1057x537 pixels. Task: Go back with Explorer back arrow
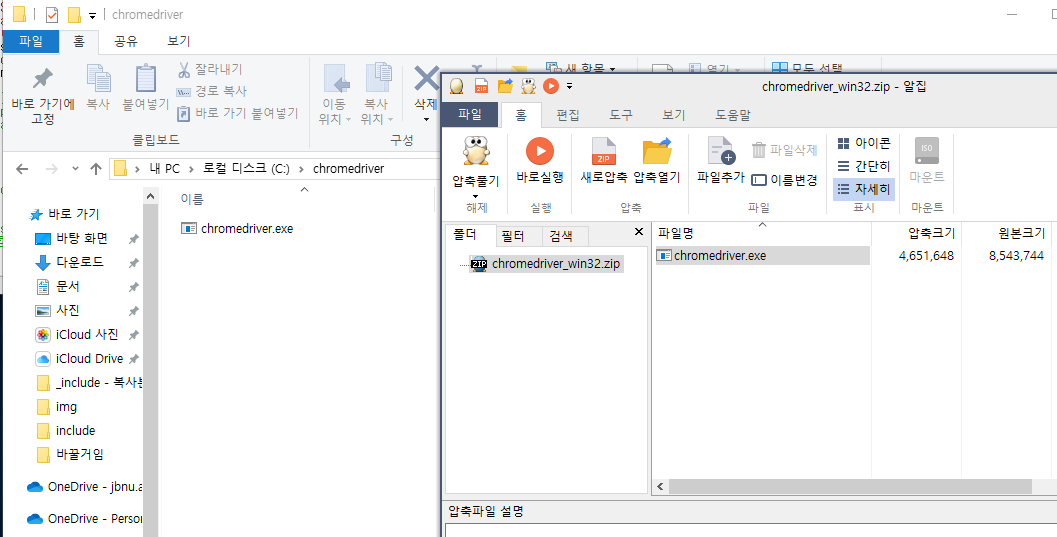[x=22, y=168]
